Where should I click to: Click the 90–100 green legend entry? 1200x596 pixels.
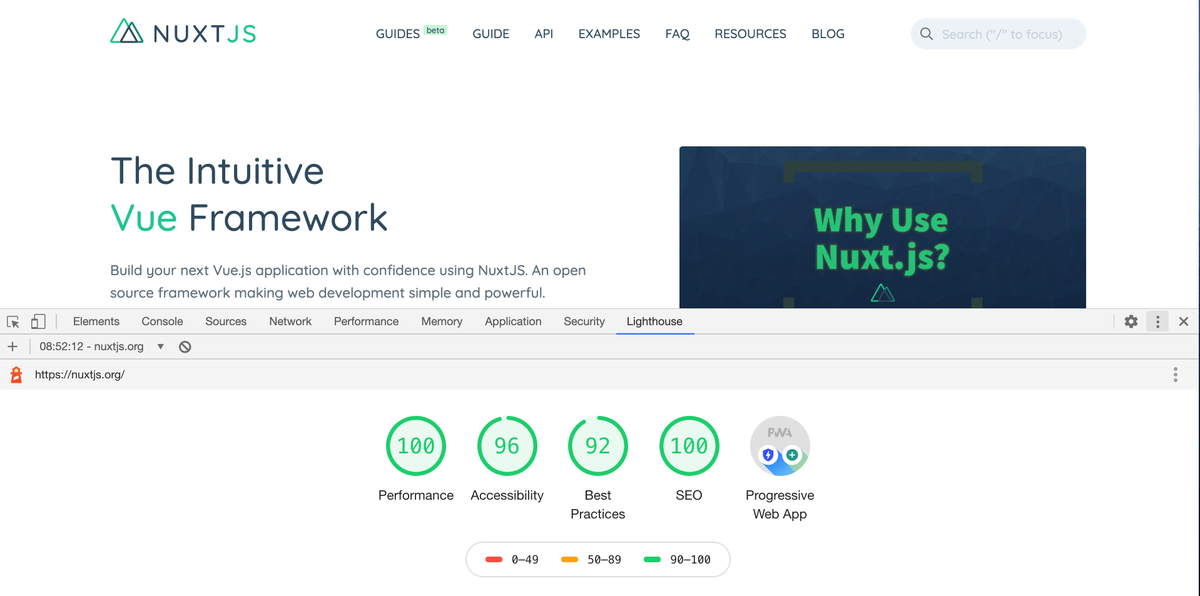tap(677, 559)
